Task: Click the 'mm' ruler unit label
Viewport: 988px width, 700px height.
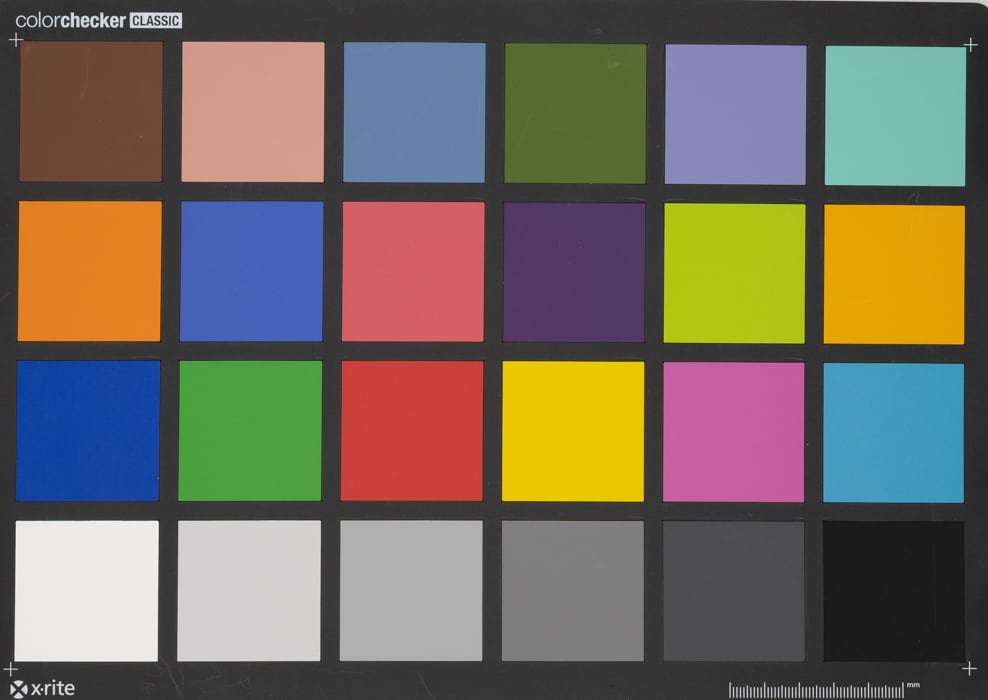Action: [x=913, y=685]
